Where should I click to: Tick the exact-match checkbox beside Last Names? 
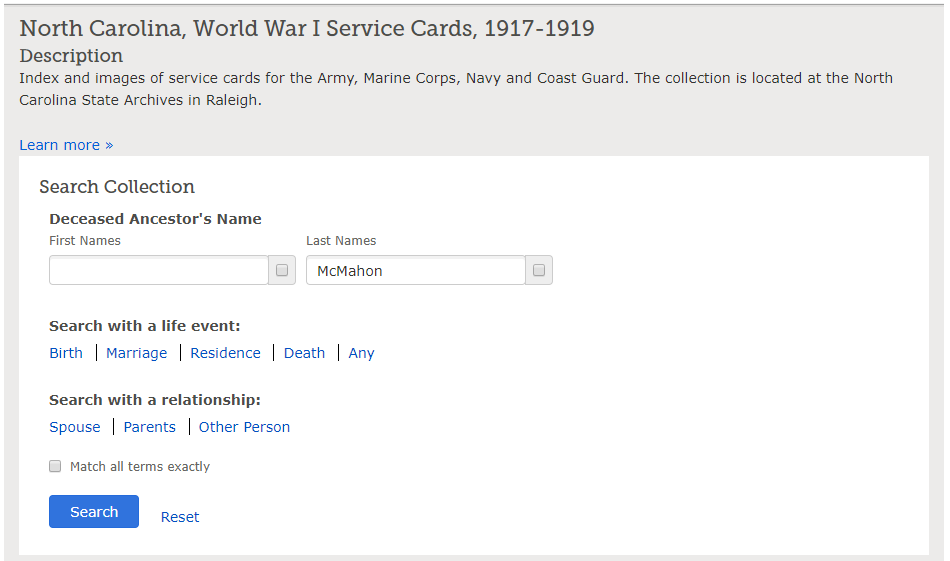click(x=539, y=270)
